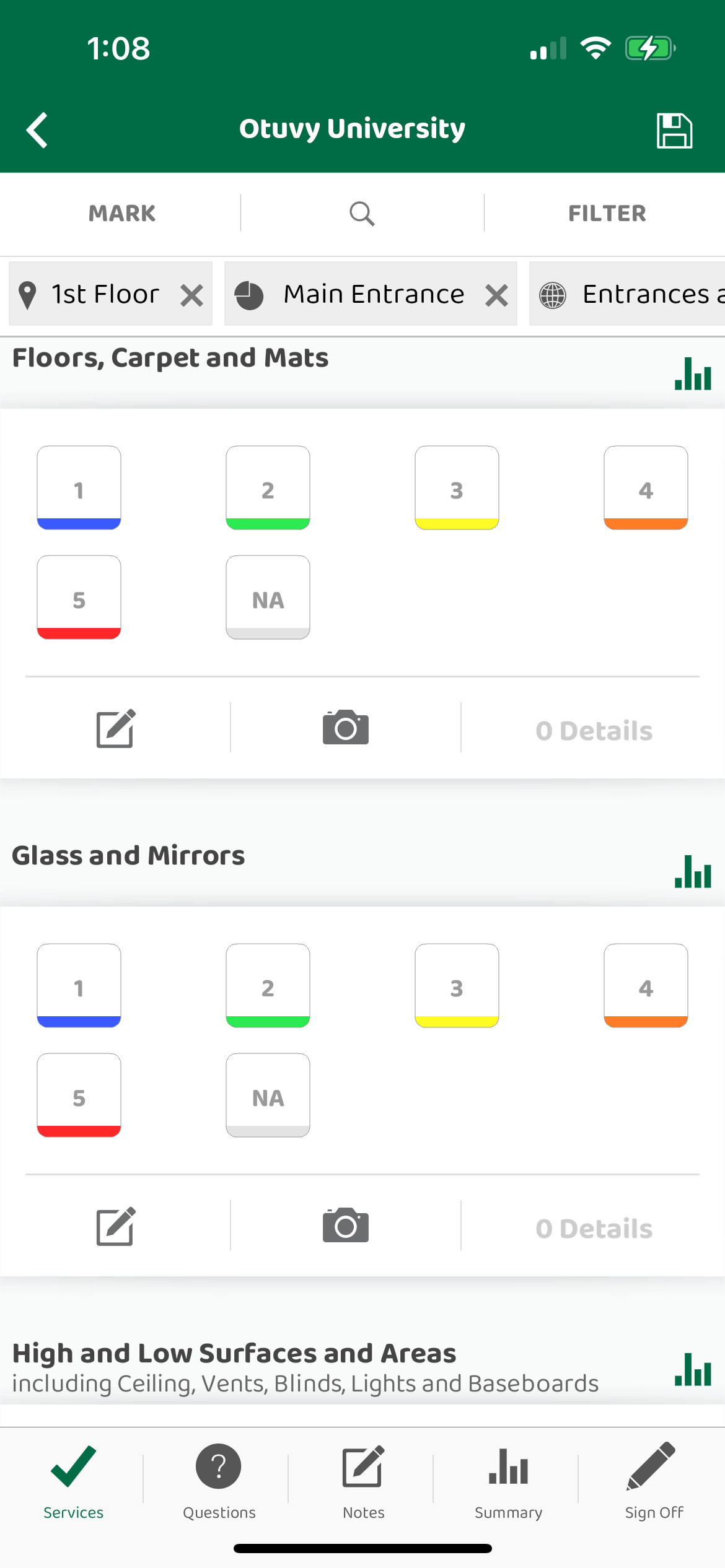
Task: Remove the 1st Floor filter chip
Action: pyautogui.click(x=192, y=295)
